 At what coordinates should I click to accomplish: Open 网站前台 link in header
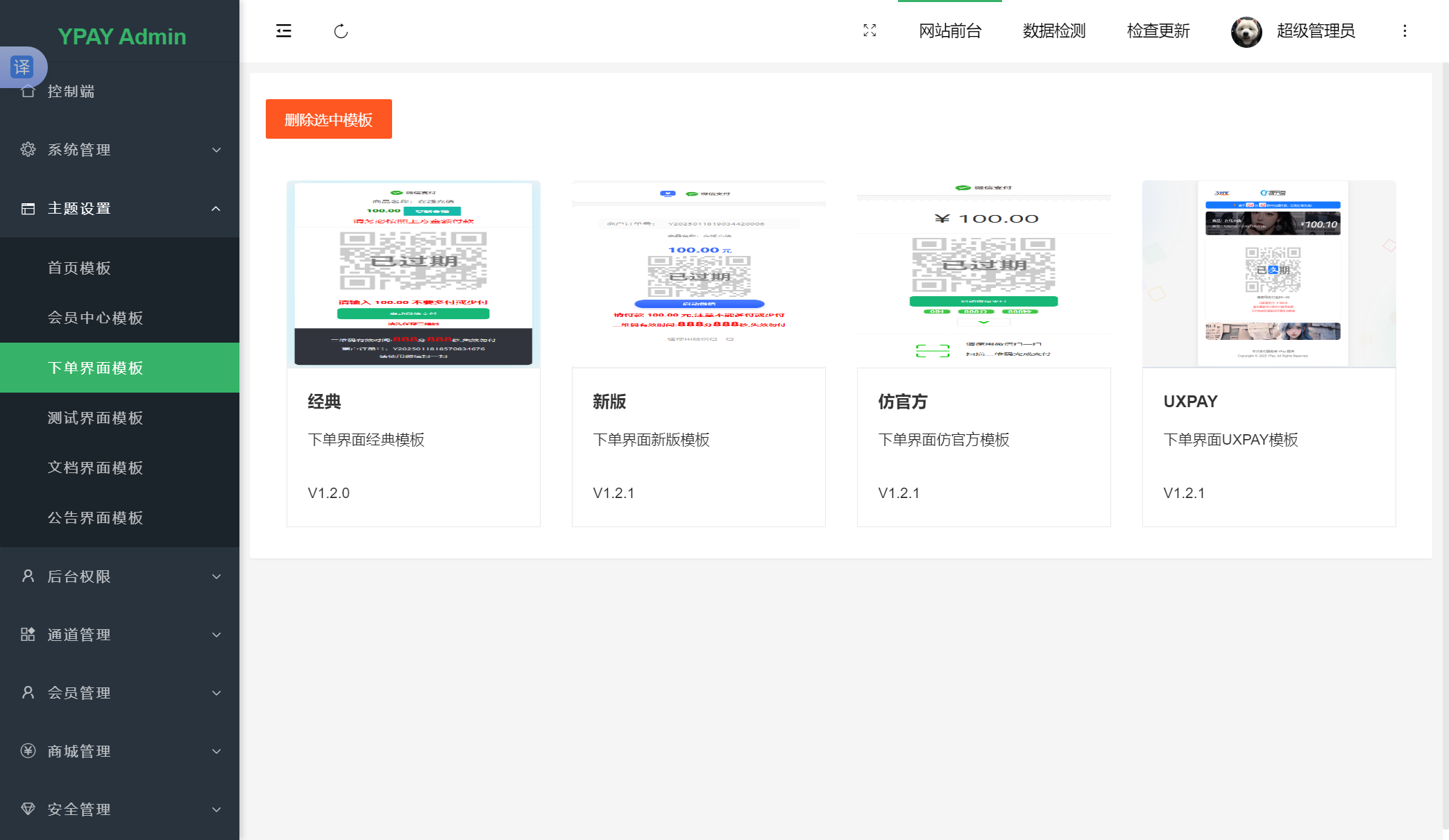click(950, 31)
